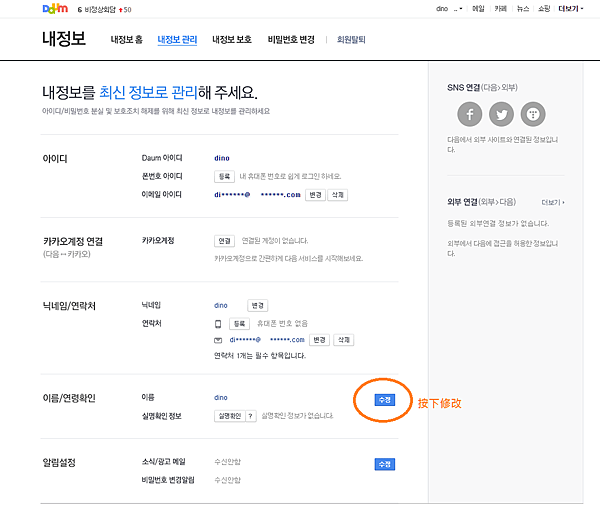
Task: Click 연결 button for 카카오계정
Action: coord(224,241)
